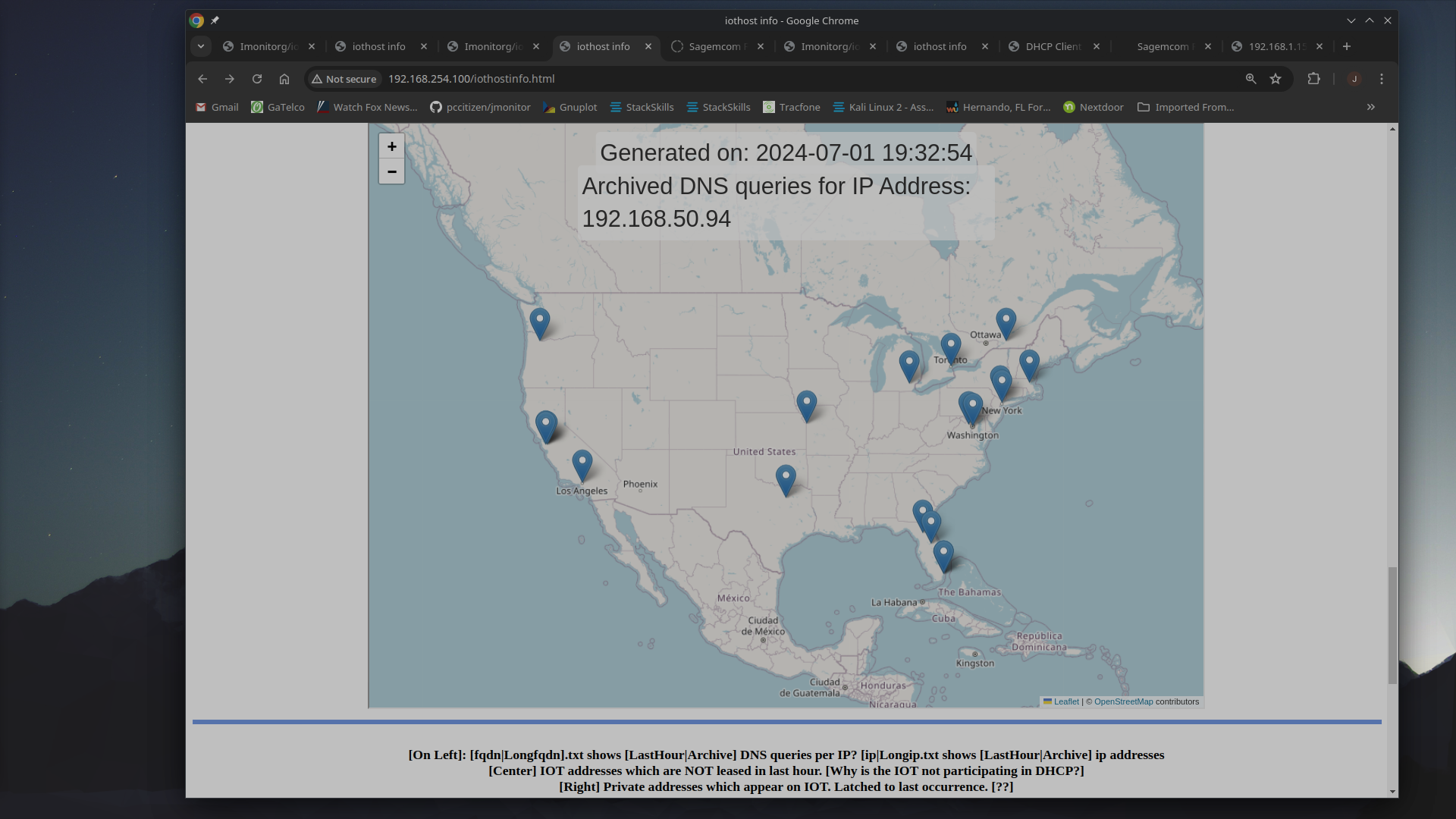Open the Leaflet attribution link
This screenshot has height=819, width=1456.
pos(1065,701)
